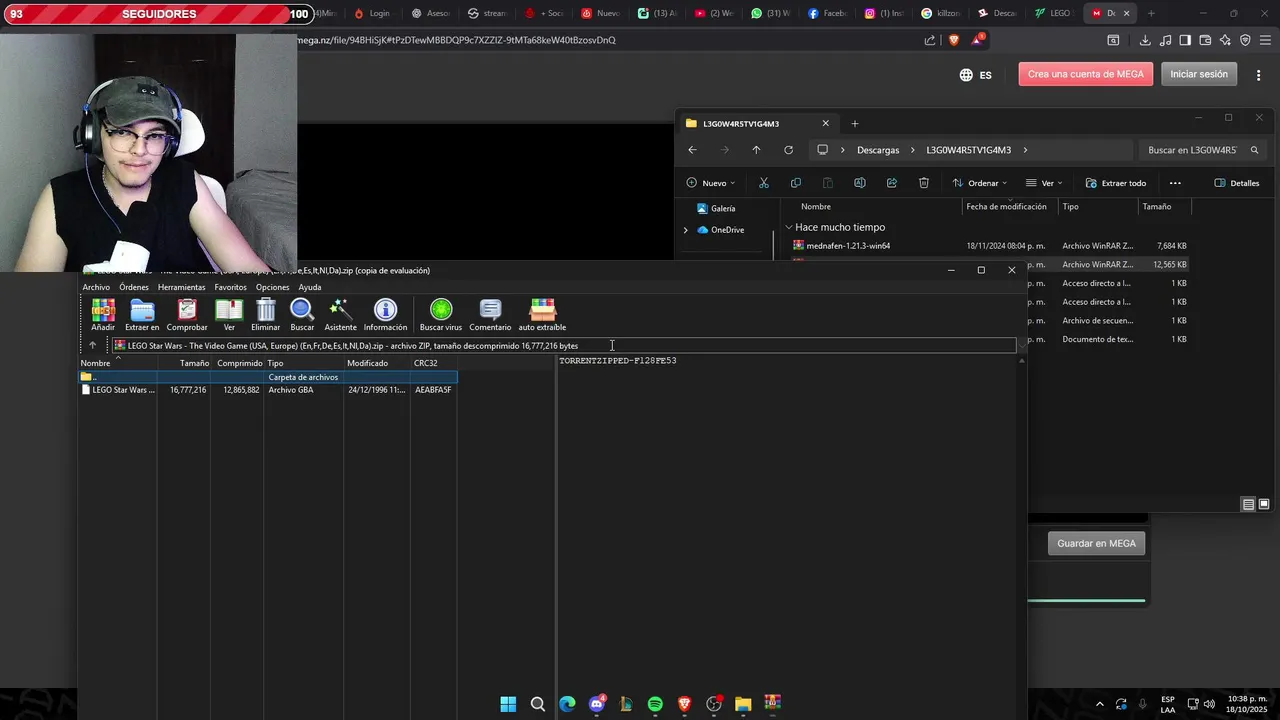Click the Iniciar sesión button
Screen dimensions: 1280x720
click(1199, 74)
